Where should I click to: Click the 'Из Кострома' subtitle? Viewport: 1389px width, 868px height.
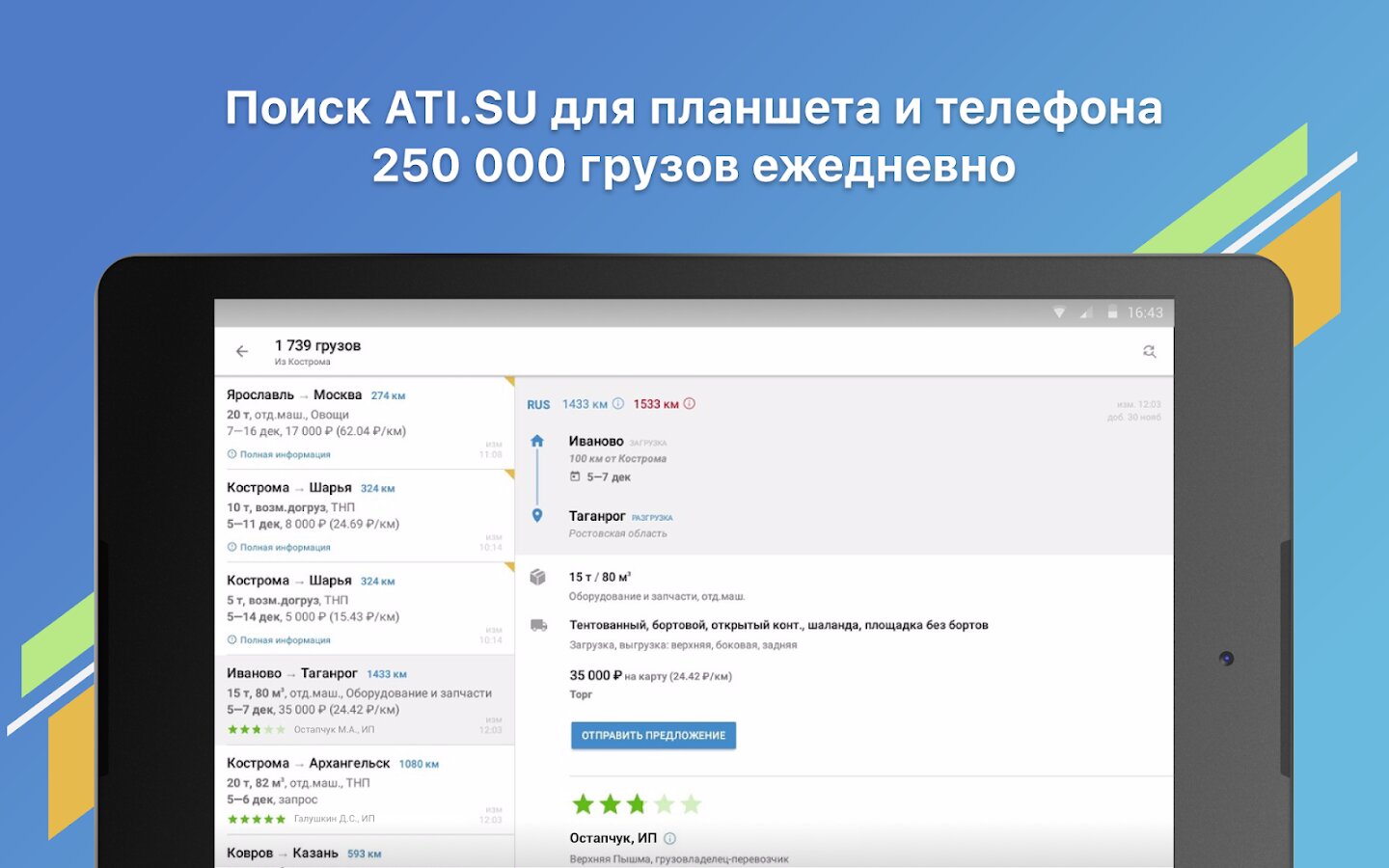[302, 362]
